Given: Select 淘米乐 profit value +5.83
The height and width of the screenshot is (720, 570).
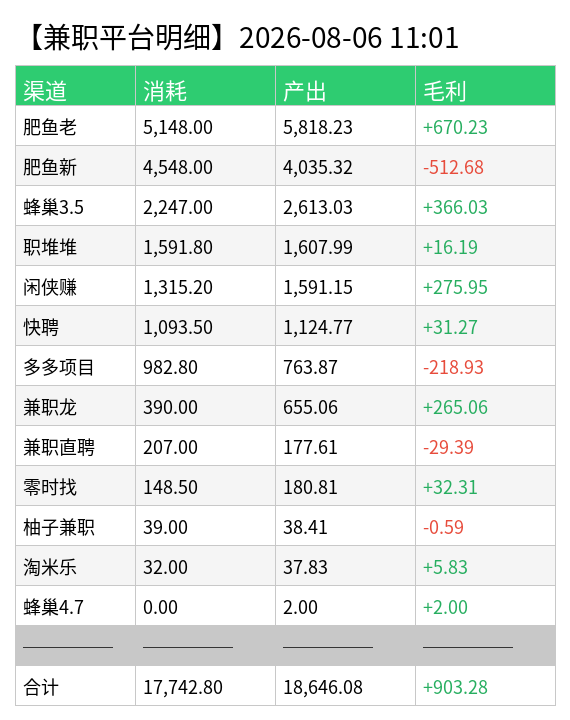Looking at the screenshot, I should click(x=445, y=567).
